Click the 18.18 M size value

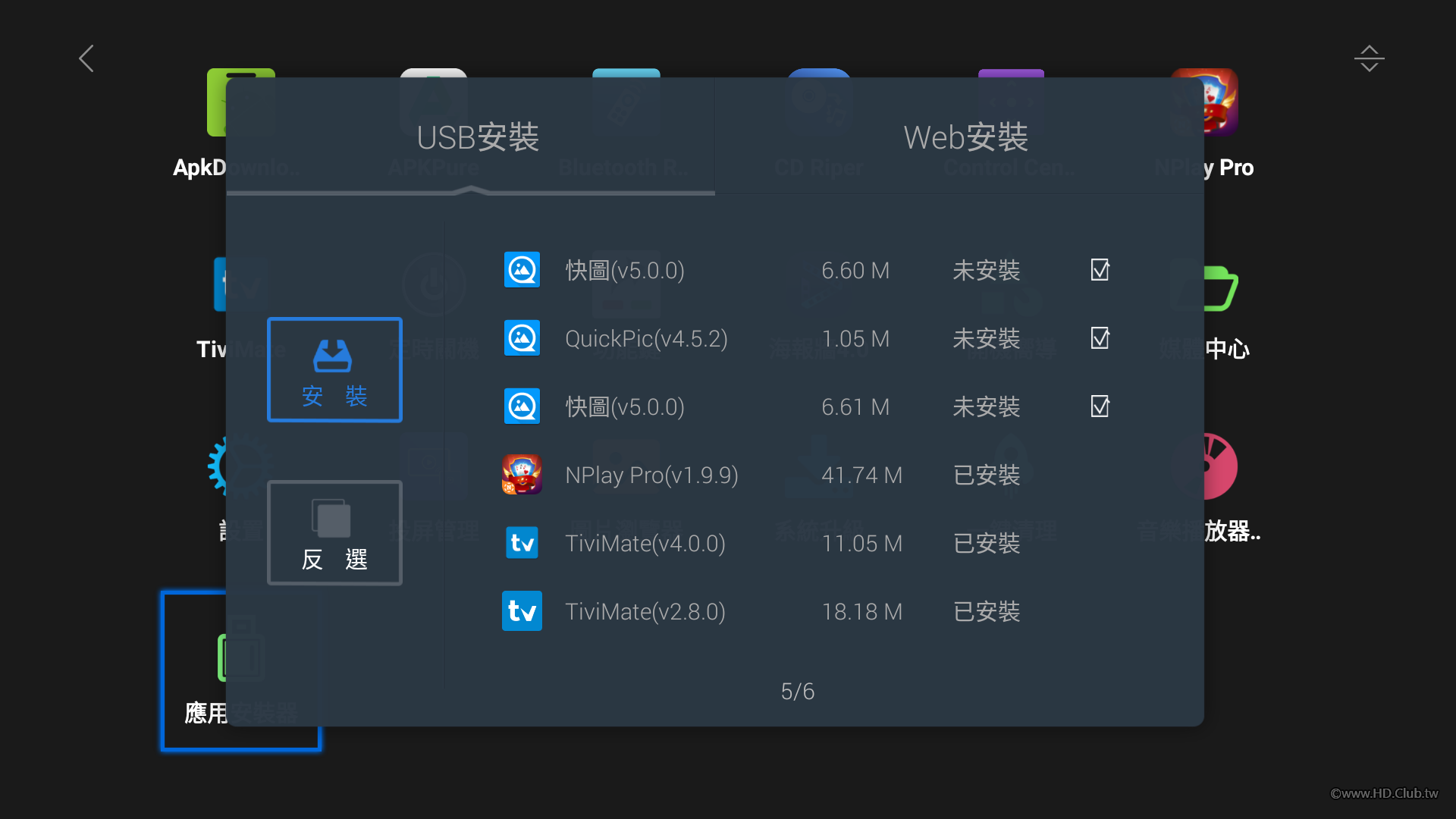862,612
